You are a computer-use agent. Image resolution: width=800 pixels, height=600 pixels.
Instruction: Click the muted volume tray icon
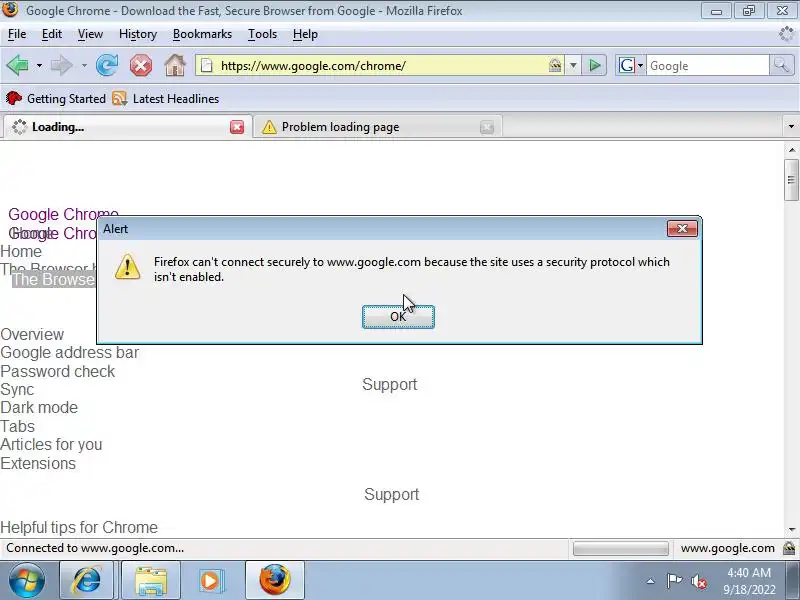(x=698, y=581)
